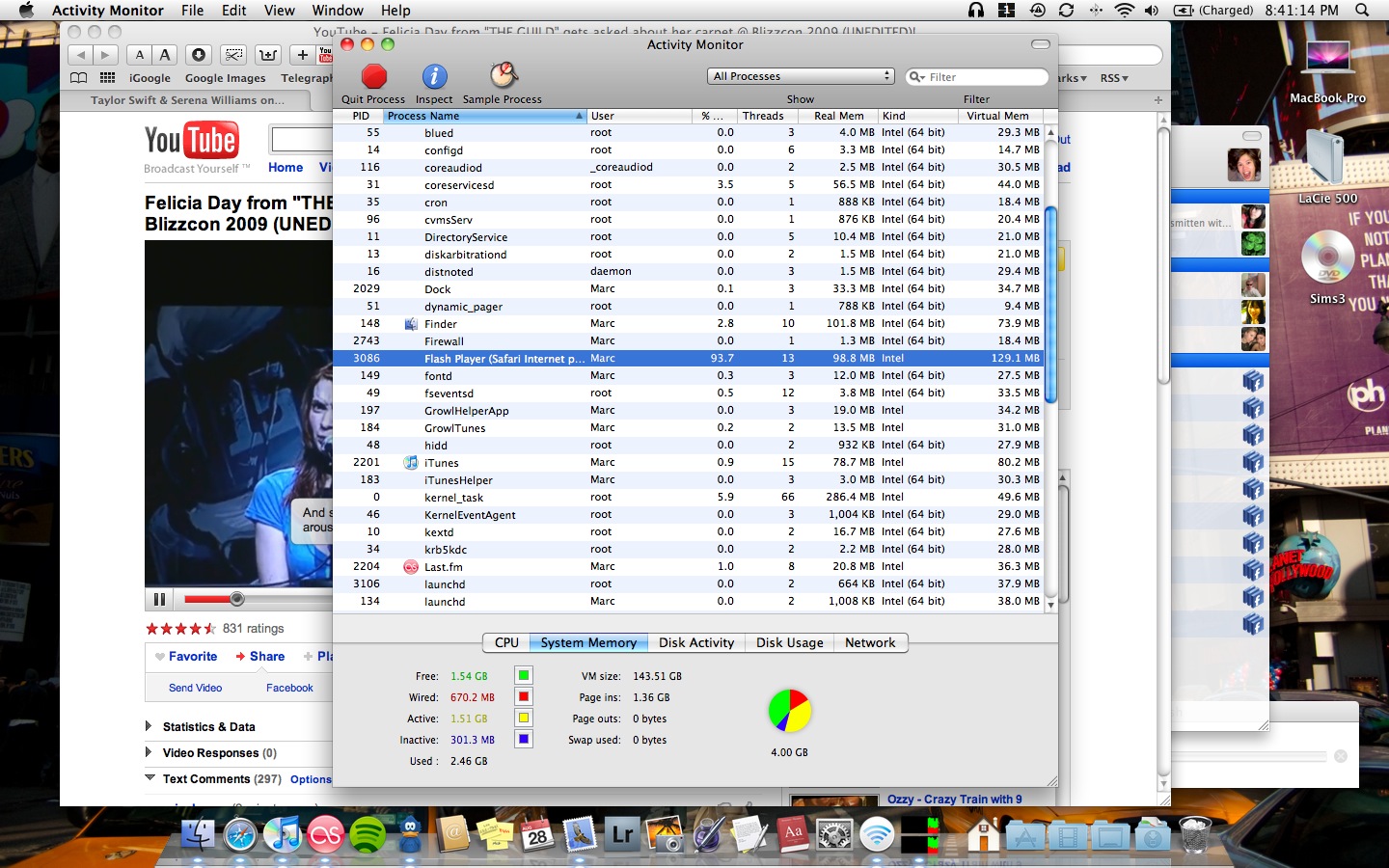Click Safari's larger text A button
The image size is (1389, 868).
[x=165, y=55]
